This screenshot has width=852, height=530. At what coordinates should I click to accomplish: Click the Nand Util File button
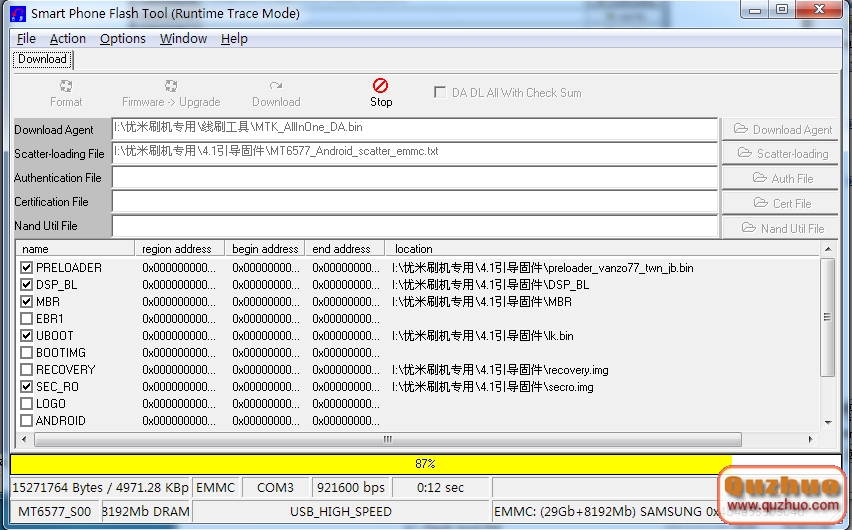pos(780,228)
